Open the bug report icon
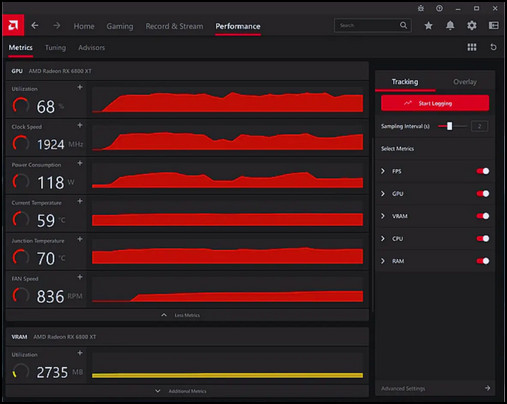Screen dimensions: 507x404 click(421, 8)
